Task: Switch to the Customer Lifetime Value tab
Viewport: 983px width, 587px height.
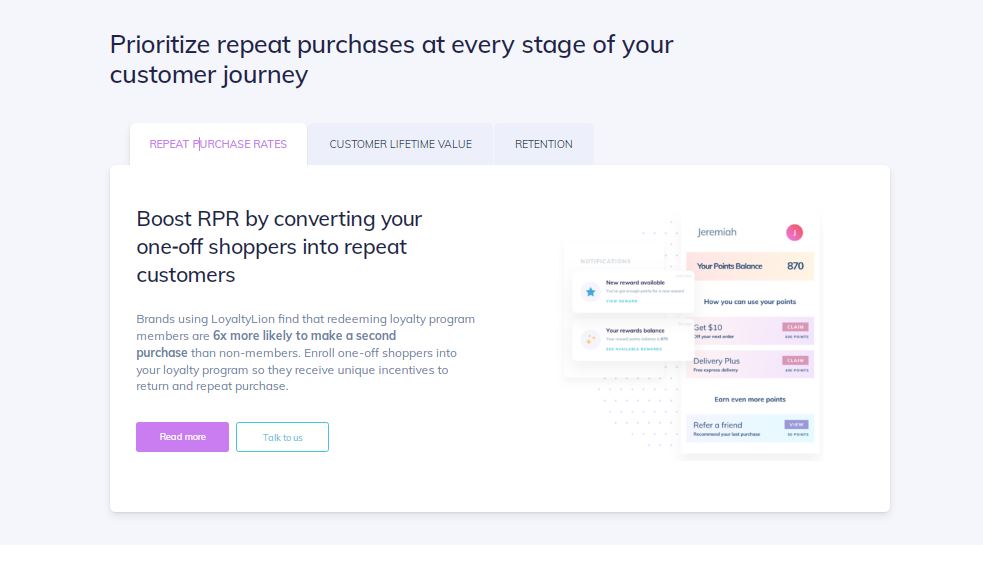Action: click(400, 143)
